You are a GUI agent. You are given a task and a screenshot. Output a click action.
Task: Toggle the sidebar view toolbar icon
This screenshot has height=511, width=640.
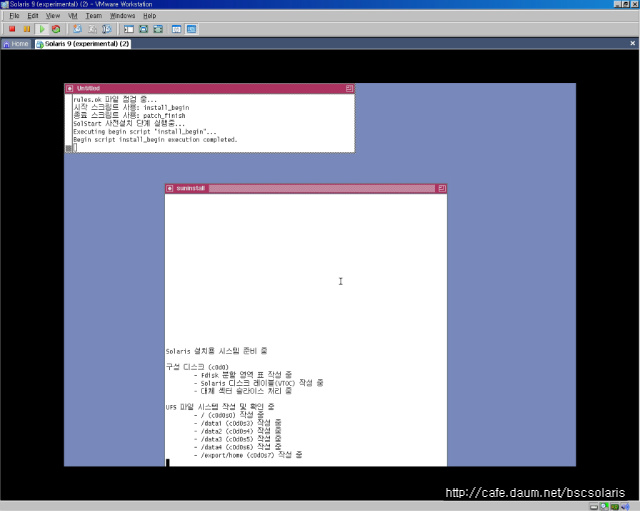[129, 29]
